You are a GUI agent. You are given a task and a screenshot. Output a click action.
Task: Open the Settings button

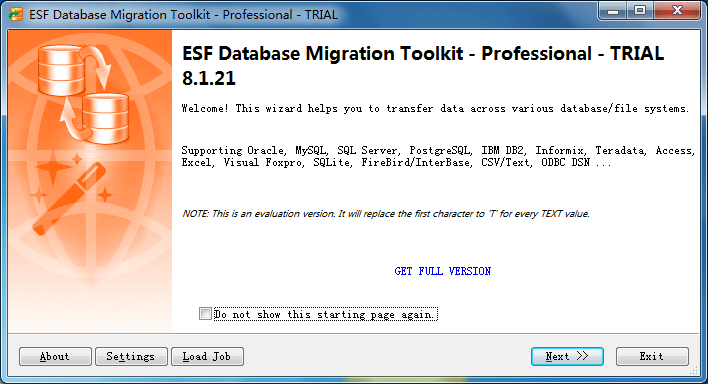(131, 356)
